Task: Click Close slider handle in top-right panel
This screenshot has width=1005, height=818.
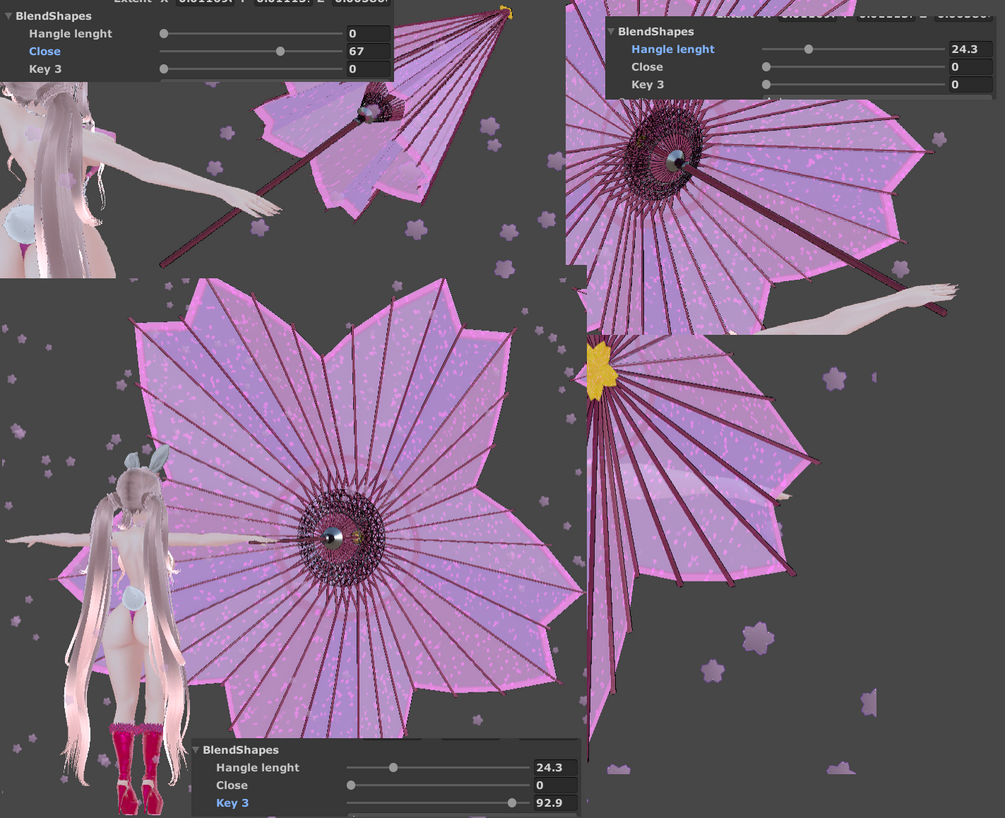Action: coord(767,67)
